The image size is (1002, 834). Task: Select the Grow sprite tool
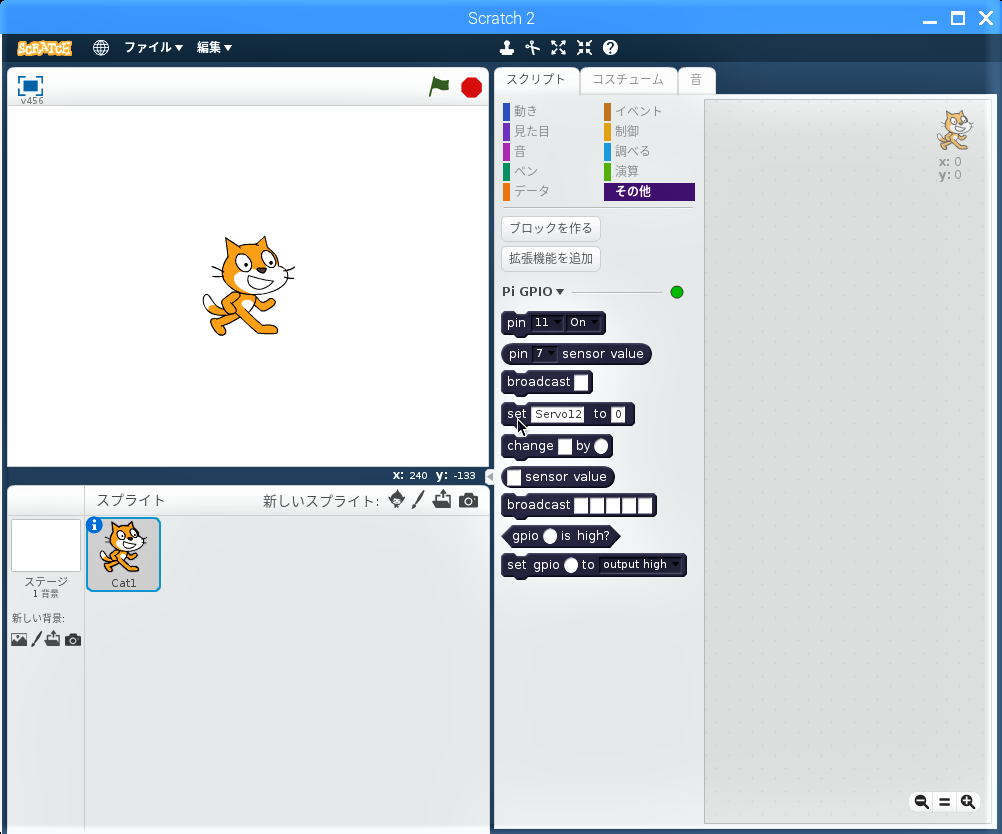(x=559, y=47)
